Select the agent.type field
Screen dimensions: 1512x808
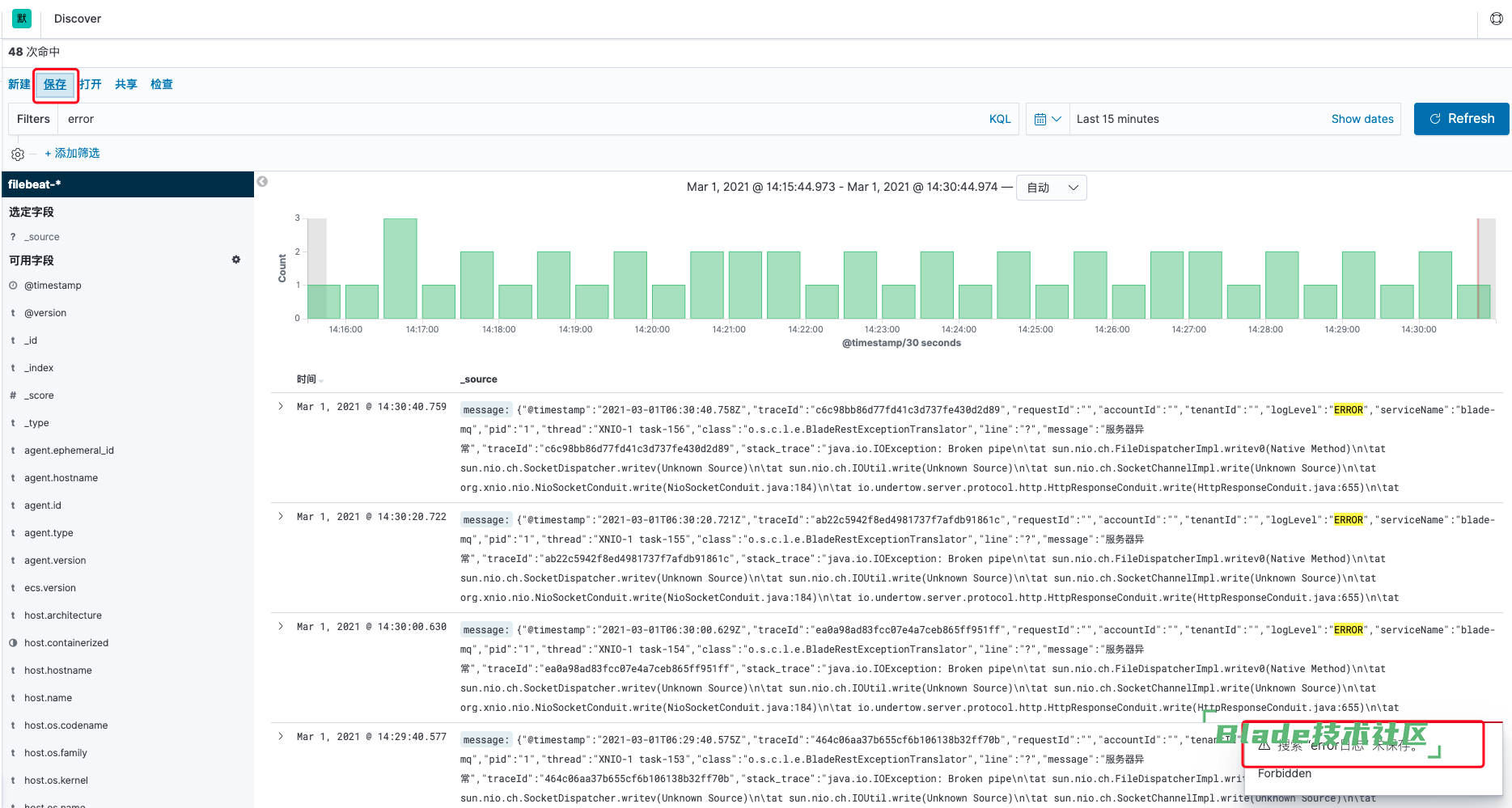[x=49, y=533]
